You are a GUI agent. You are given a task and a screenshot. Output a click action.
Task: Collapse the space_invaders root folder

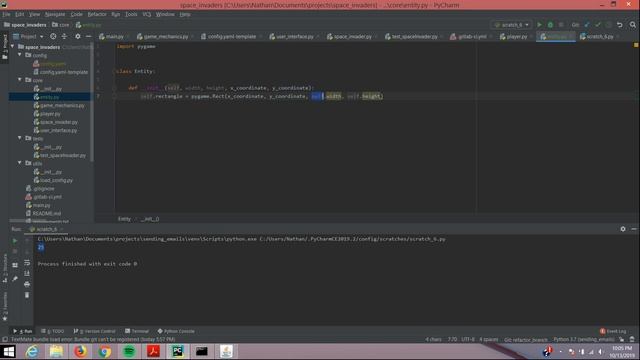[x=13, y=47]
